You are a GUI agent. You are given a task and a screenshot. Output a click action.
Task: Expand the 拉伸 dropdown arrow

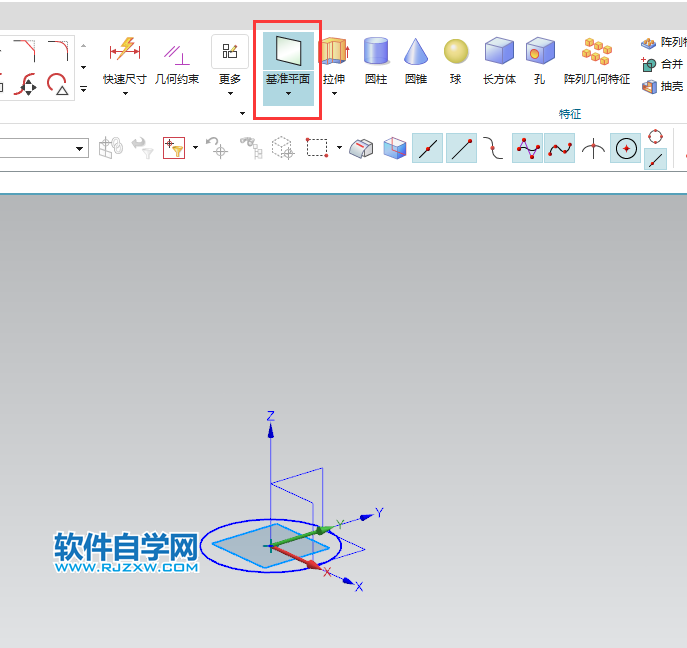pos(334,93)
